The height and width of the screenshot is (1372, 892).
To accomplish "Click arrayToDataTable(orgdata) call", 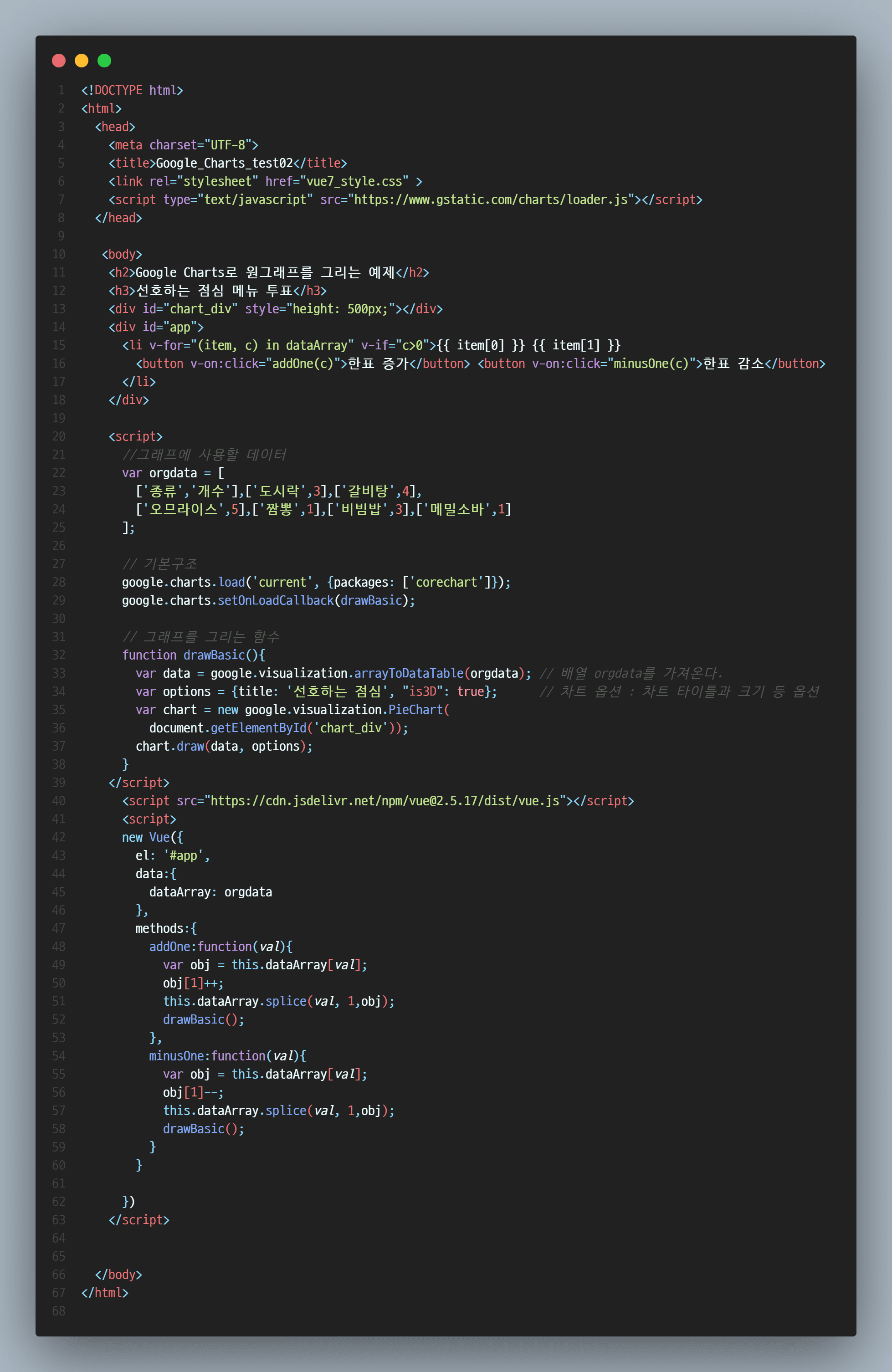I will coord(439,673).
